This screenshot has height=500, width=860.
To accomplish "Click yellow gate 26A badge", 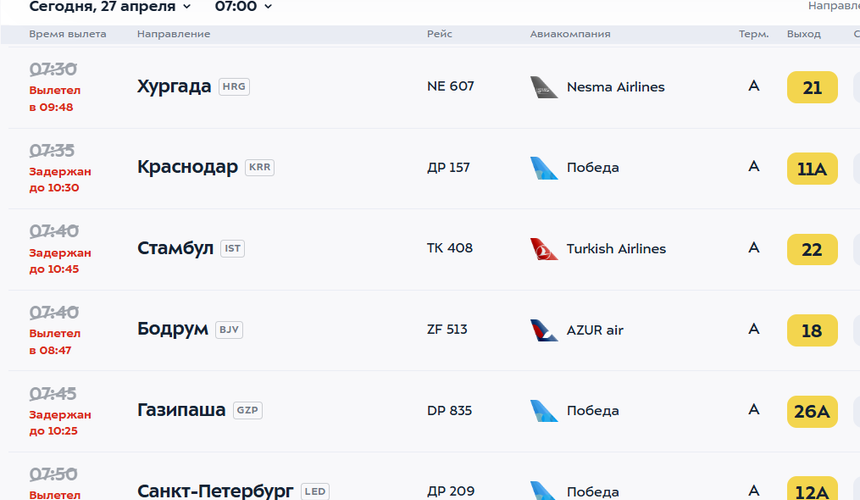I will (812, 411).
